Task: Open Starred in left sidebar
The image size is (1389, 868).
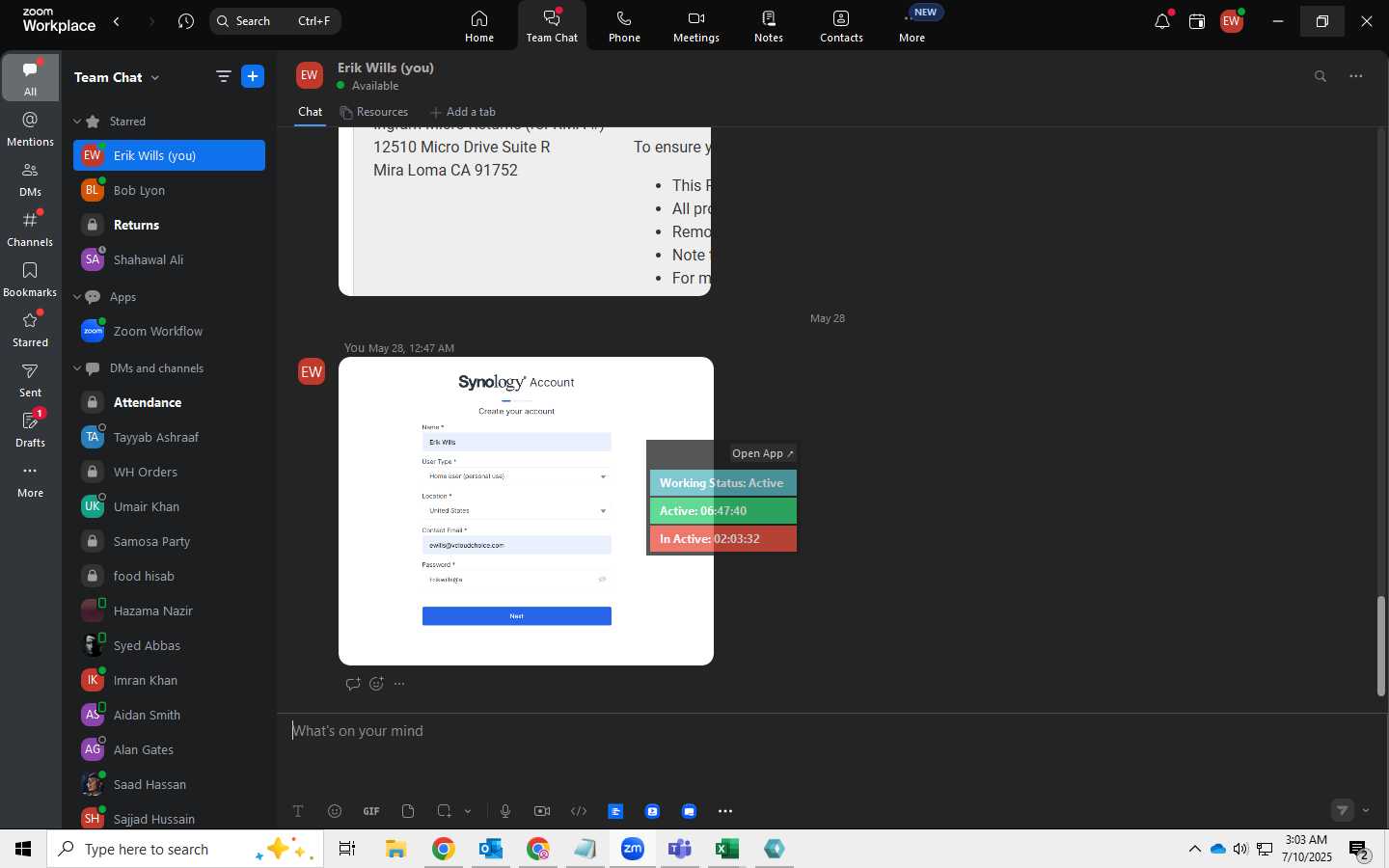Action: 30,329
